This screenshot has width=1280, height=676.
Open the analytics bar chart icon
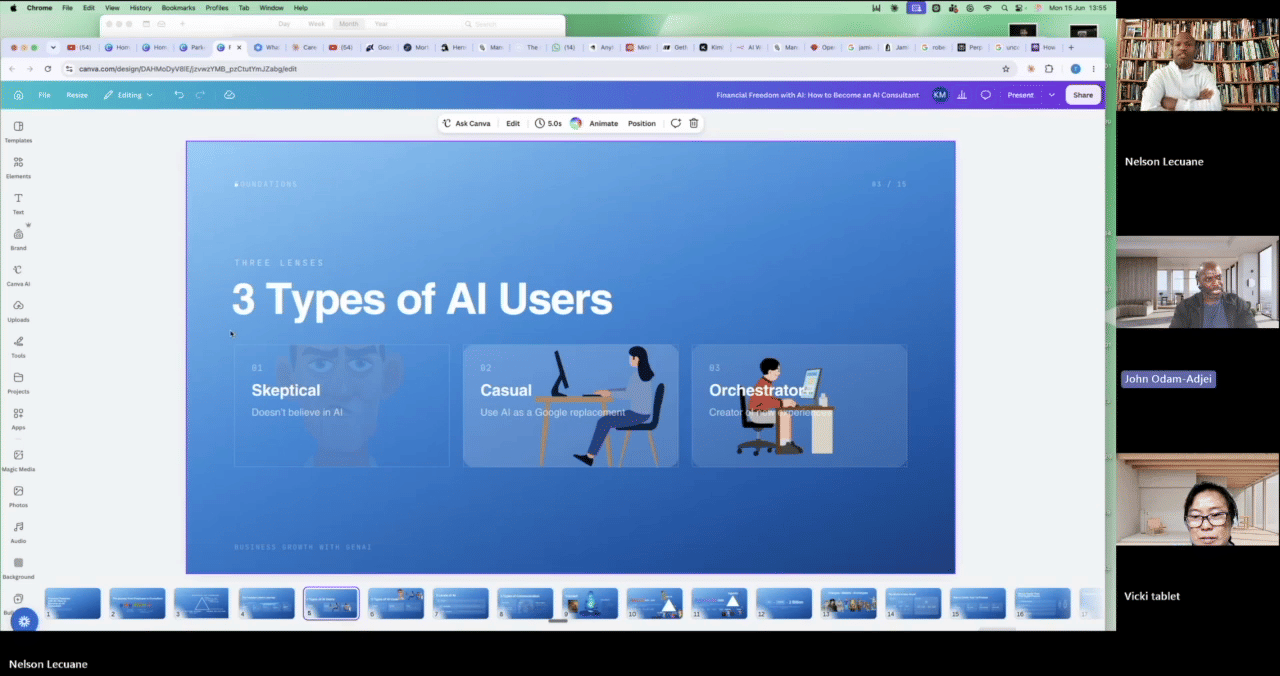pos(962,95)
